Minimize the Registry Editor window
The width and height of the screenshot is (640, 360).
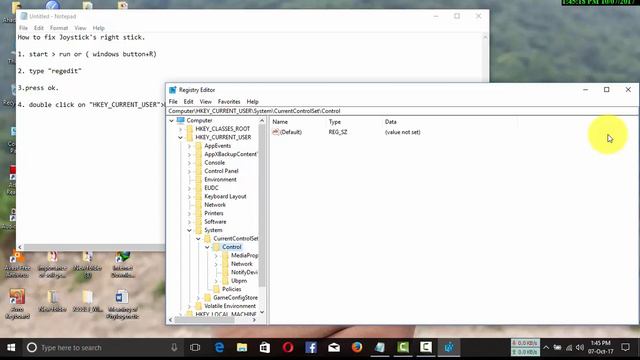point(585,90)
